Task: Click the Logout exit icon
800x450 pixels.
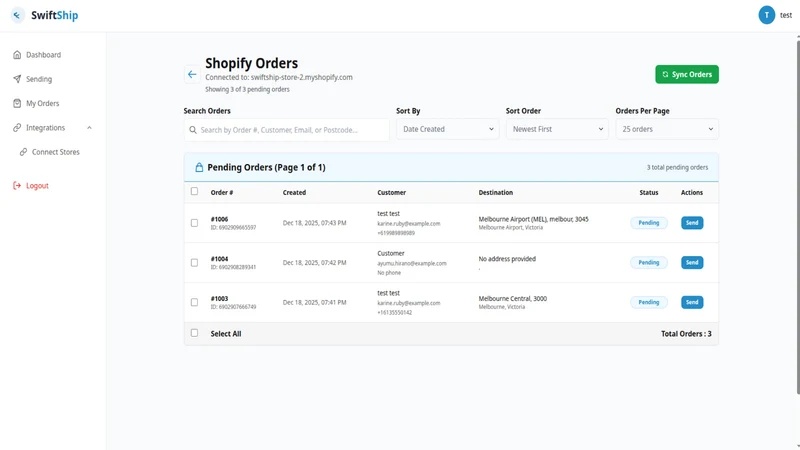Action: (17, 186)
